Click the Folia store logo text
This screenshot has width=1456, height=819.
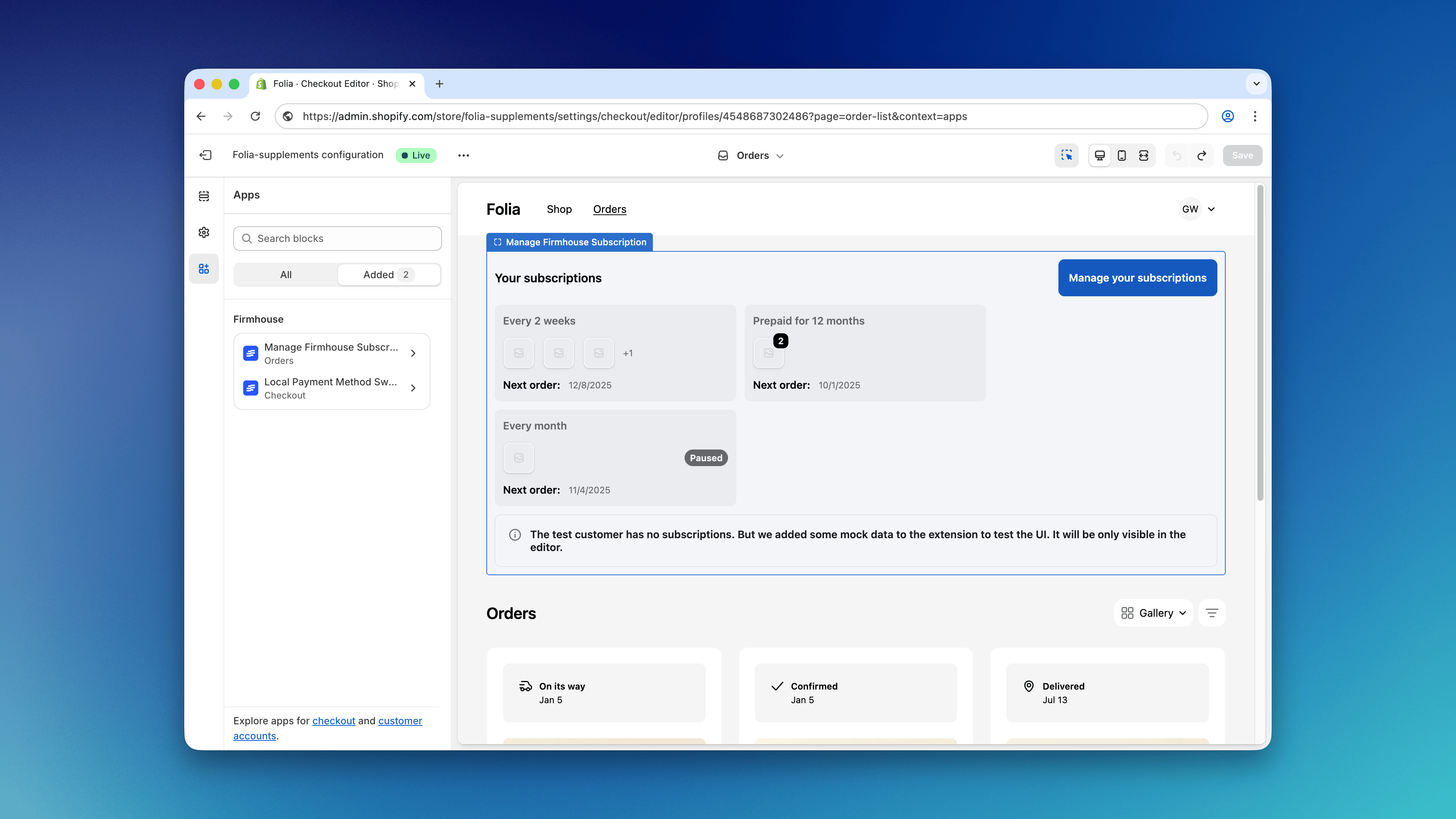503,209
